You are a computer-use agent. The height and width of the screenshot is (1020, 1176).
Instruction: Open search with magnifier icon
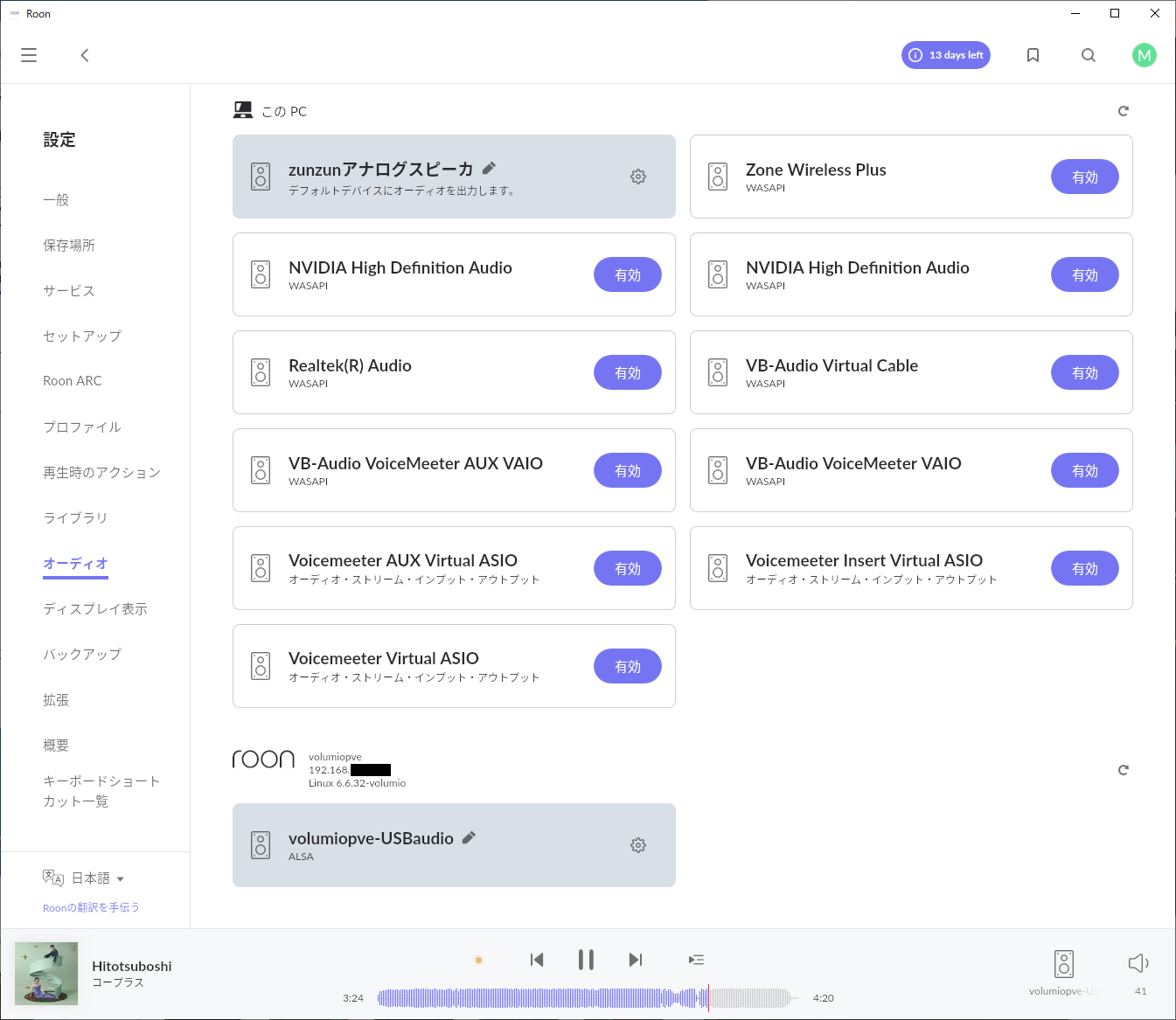[1089, 55]
